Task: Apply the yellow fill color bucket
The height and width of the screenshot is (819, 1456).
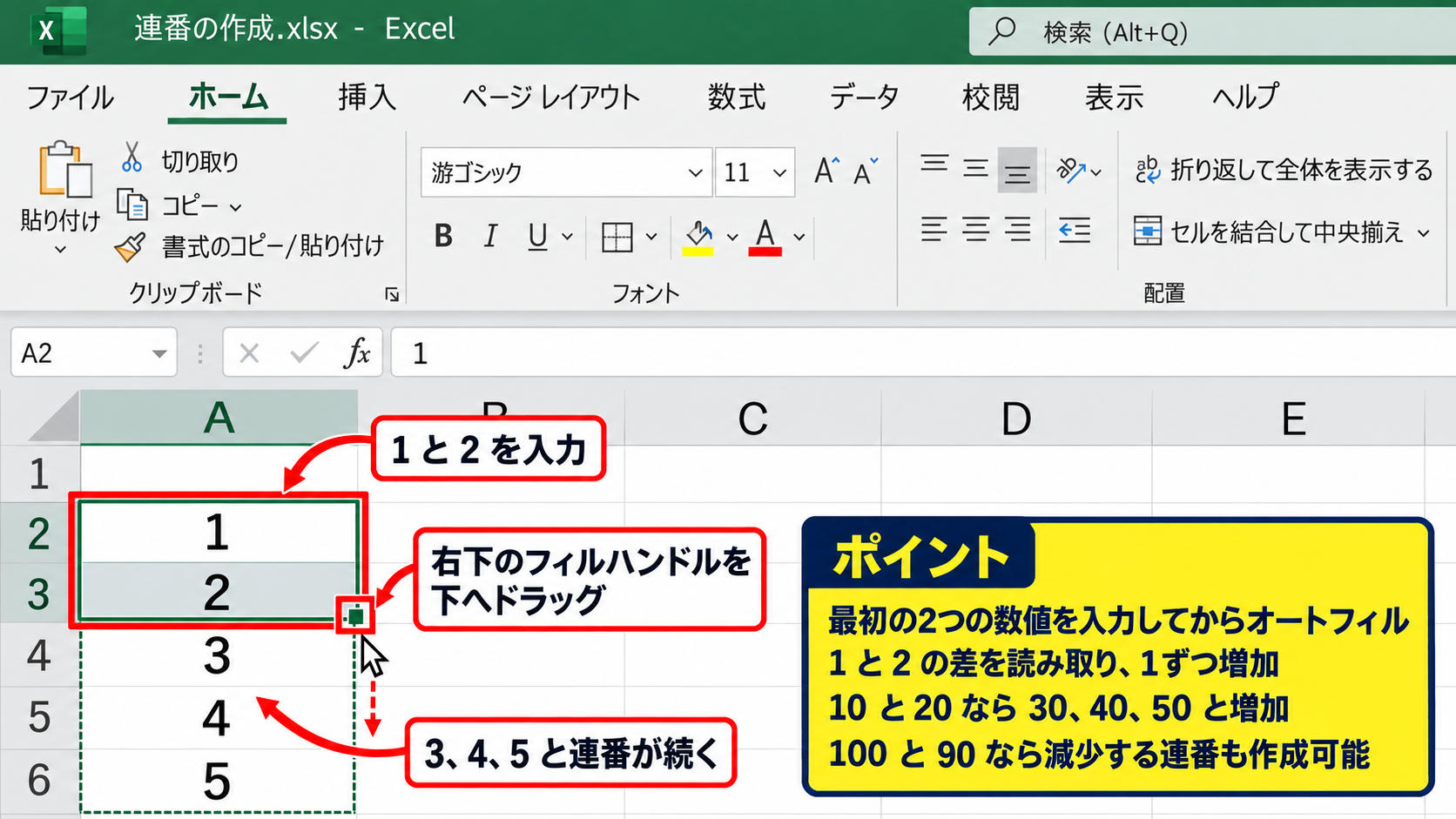Action: click(698, 237)
